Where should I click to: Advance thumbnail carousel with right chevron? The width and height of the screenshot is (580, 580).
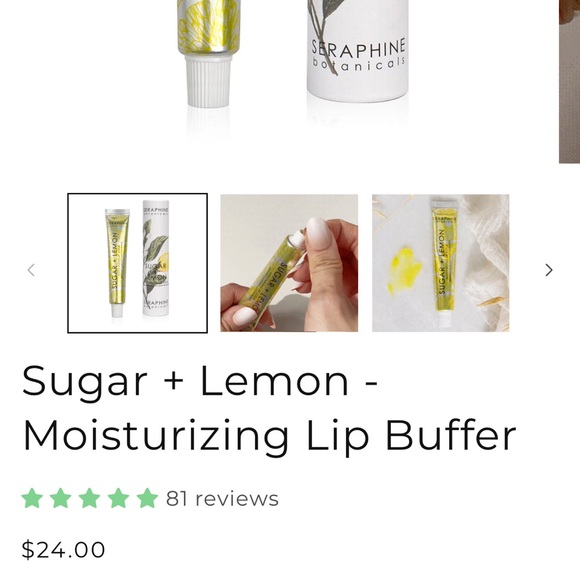point(549,270)
